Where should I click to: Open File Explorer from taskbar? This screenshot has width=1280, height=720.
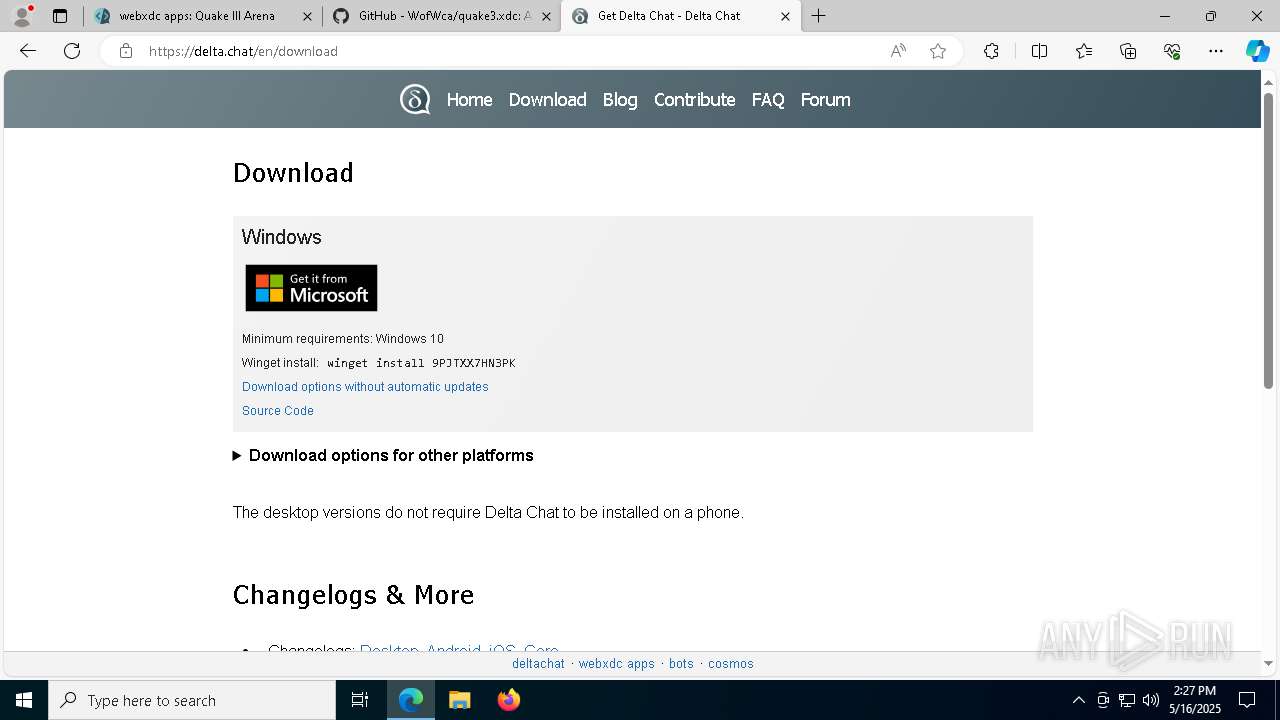point(459,700)
